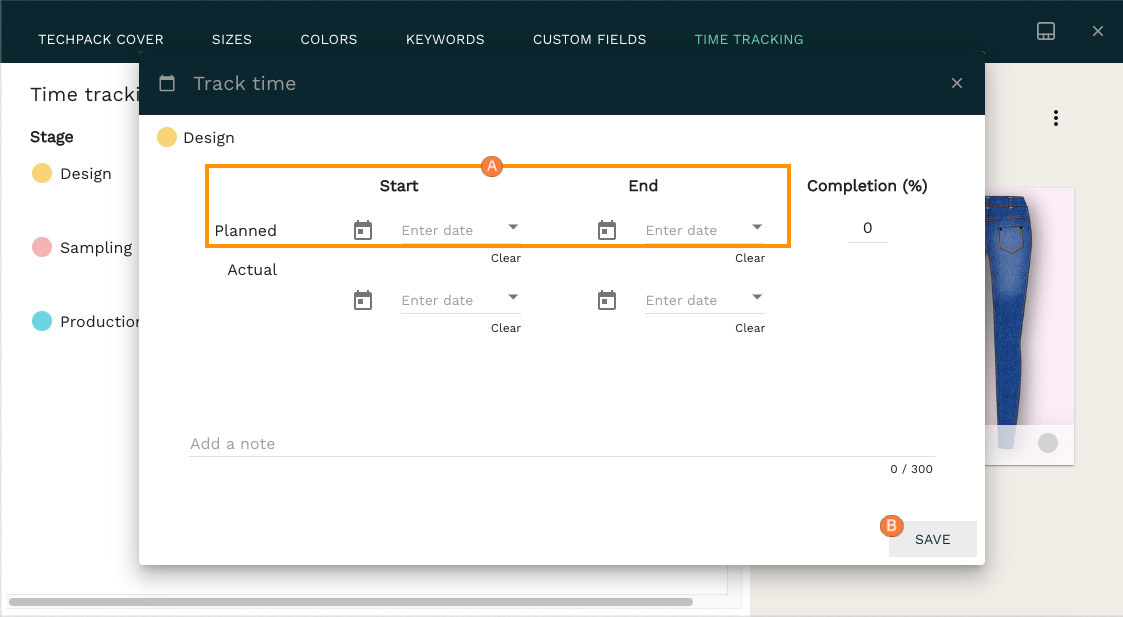
Task: Open the Planned End calendar picker icon
Action: (607, 230)
